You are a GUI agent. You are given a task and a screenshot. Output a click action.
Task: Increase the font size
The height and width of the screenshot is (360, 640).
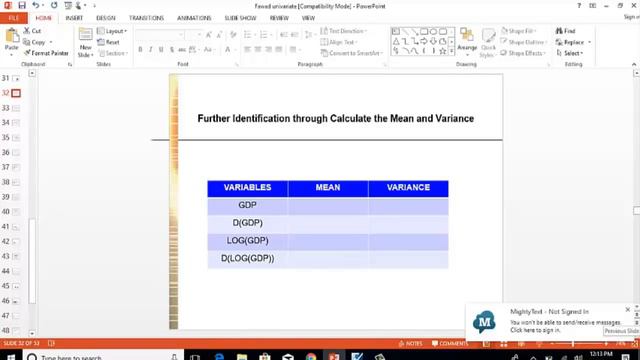[x=209, y=35]
